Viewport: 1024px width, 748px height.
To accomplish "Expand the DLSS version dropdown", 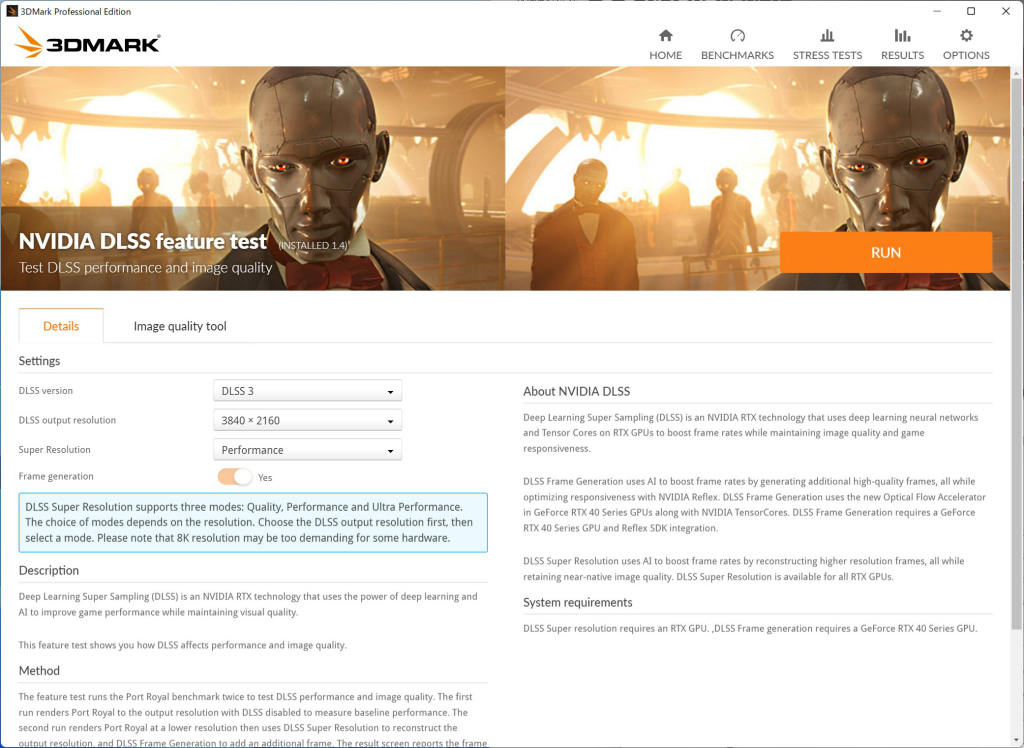I will (308, 391).
